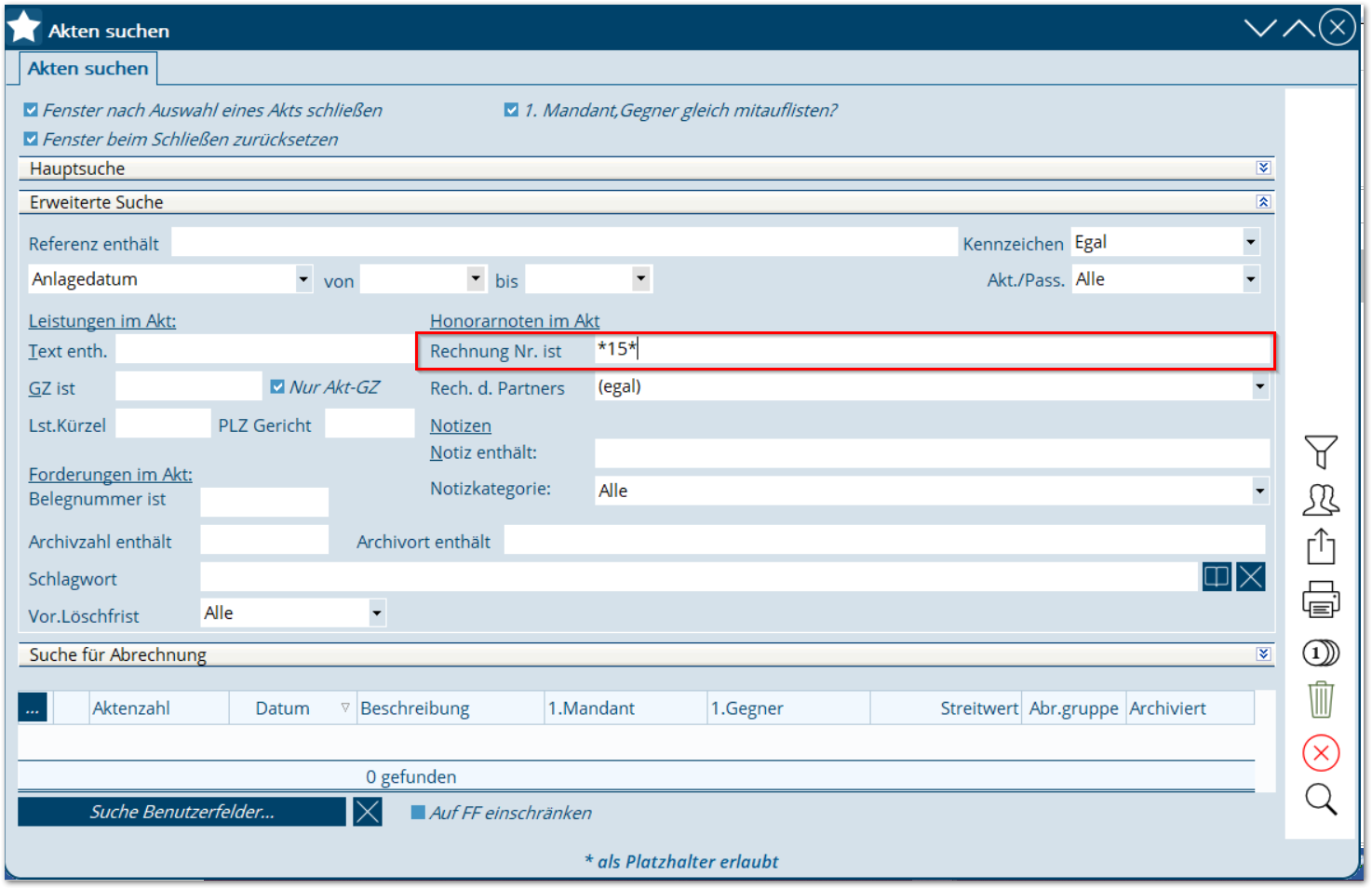Image resolution: width=1372 pixels, height=889 pixels.
Task: Expand Suche für Abrechnung section
Action: tap(1263, 654)
